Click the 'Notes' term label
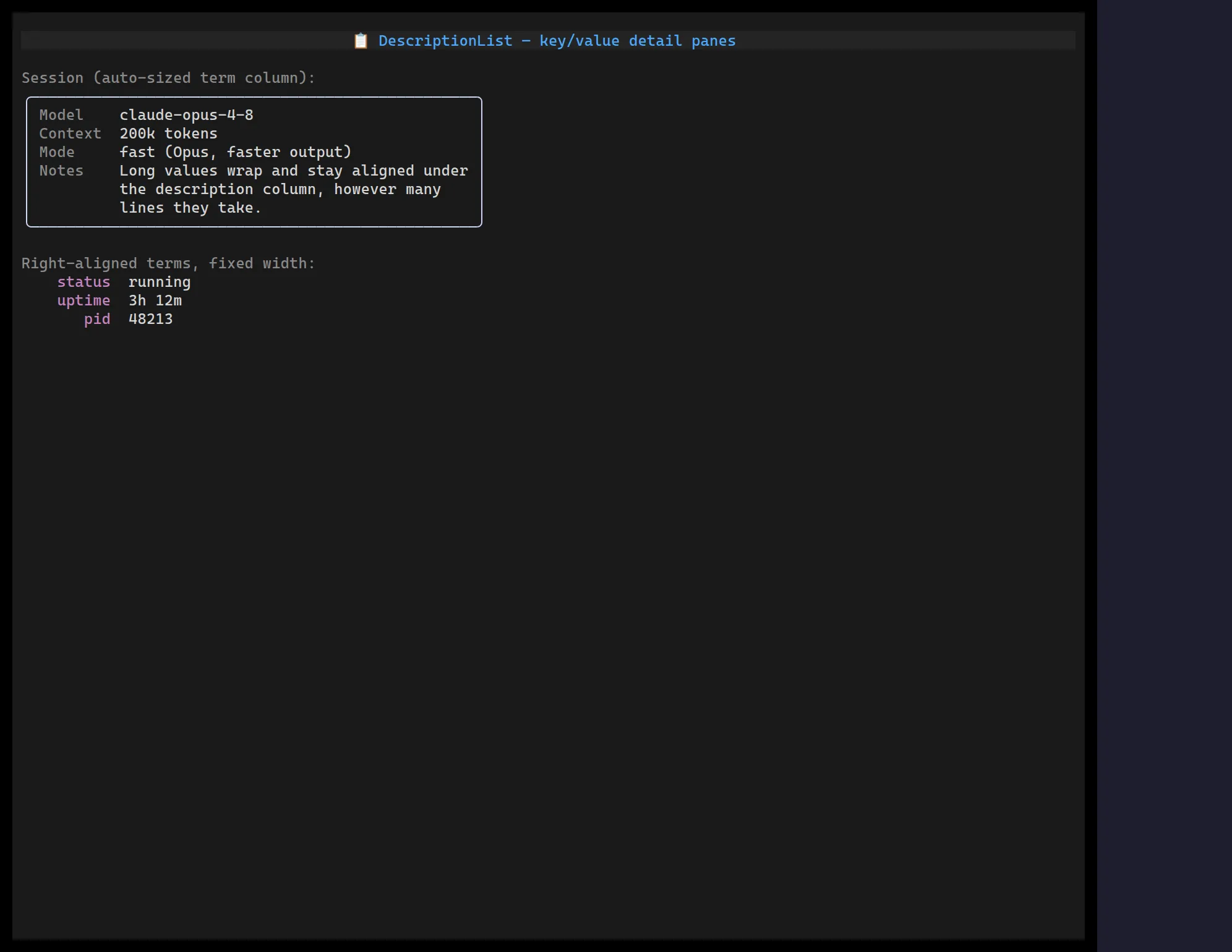Image resolution: width=1232 pixels, height=952 pixels. pyautogui.click(x=61, y=171)
